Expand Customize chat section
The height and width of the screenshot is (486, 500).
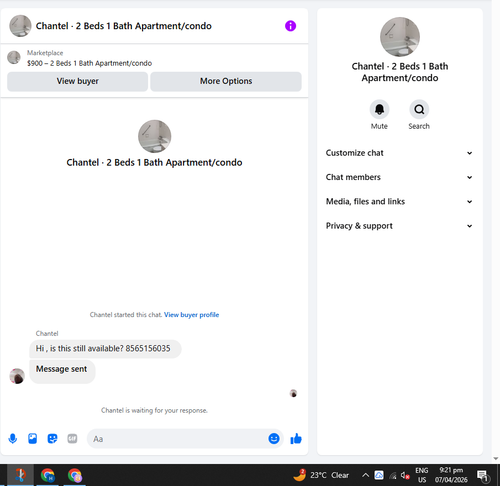pos(399,153)
